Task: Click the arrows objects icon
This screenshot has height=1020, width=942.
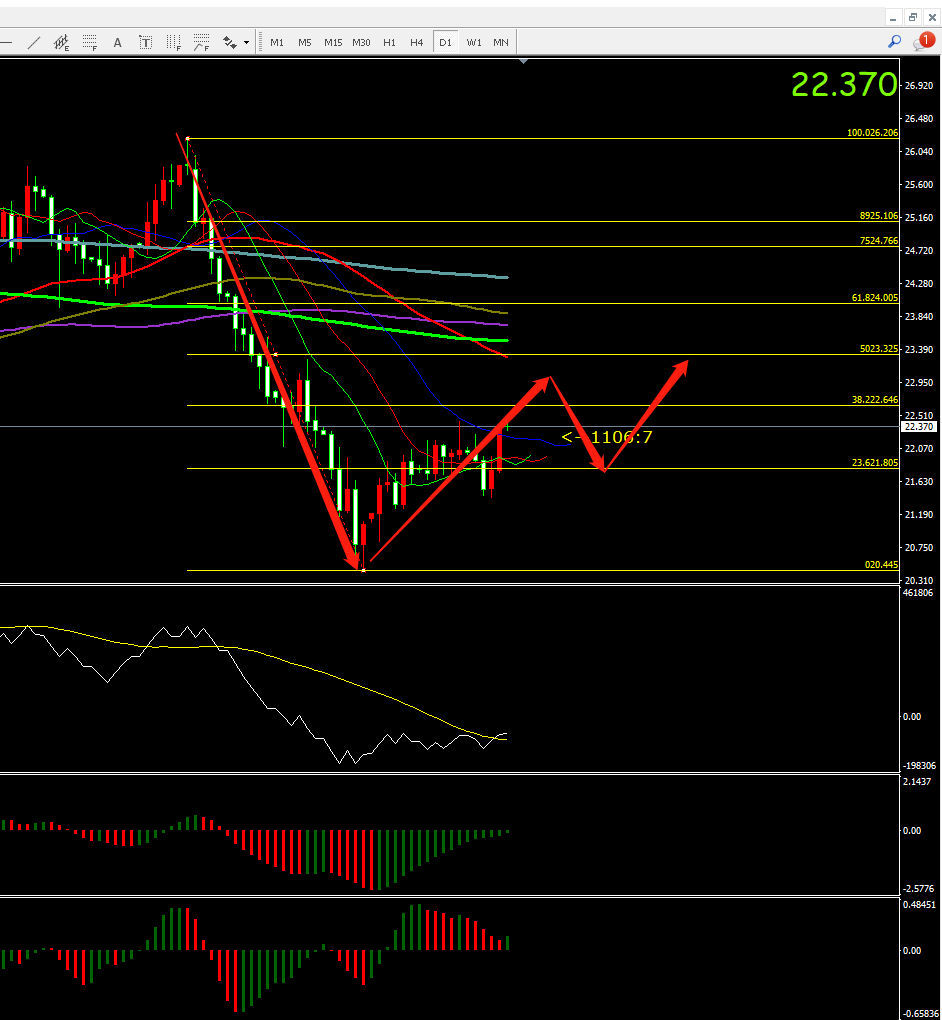Action: pos(230,42)
